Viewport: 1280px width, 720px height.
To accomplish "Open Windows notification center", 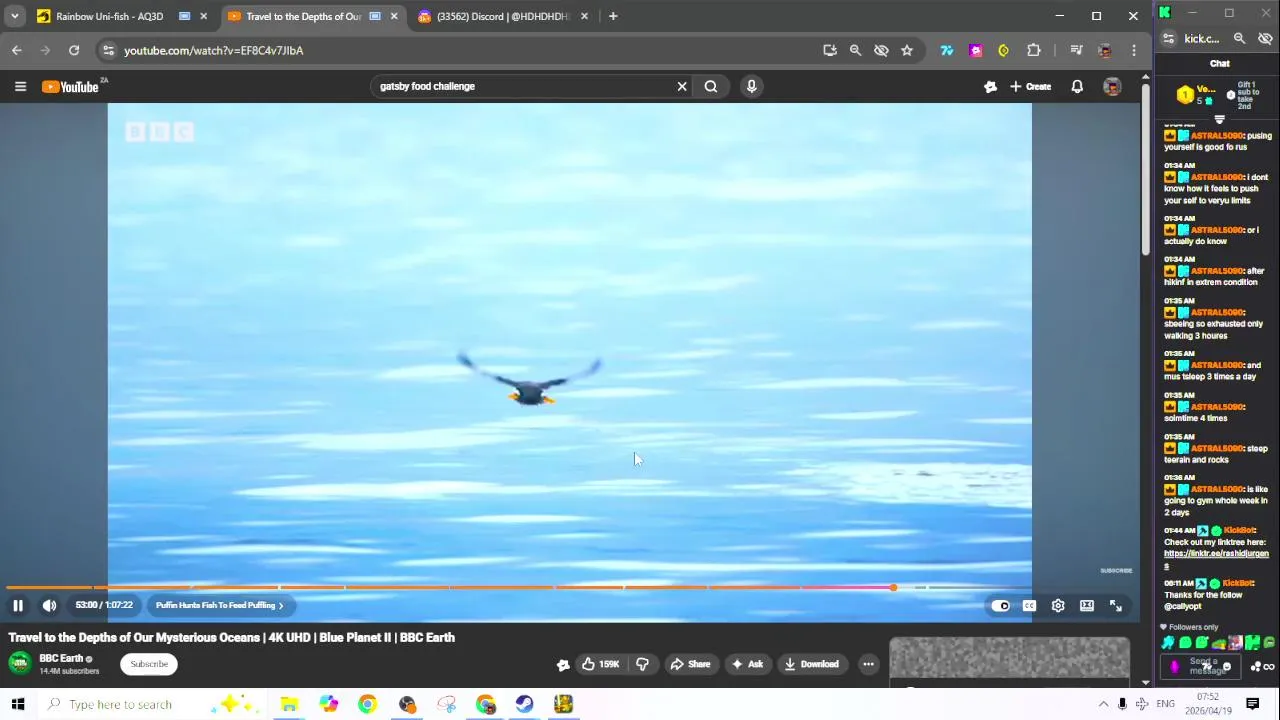I will 1252,704.
